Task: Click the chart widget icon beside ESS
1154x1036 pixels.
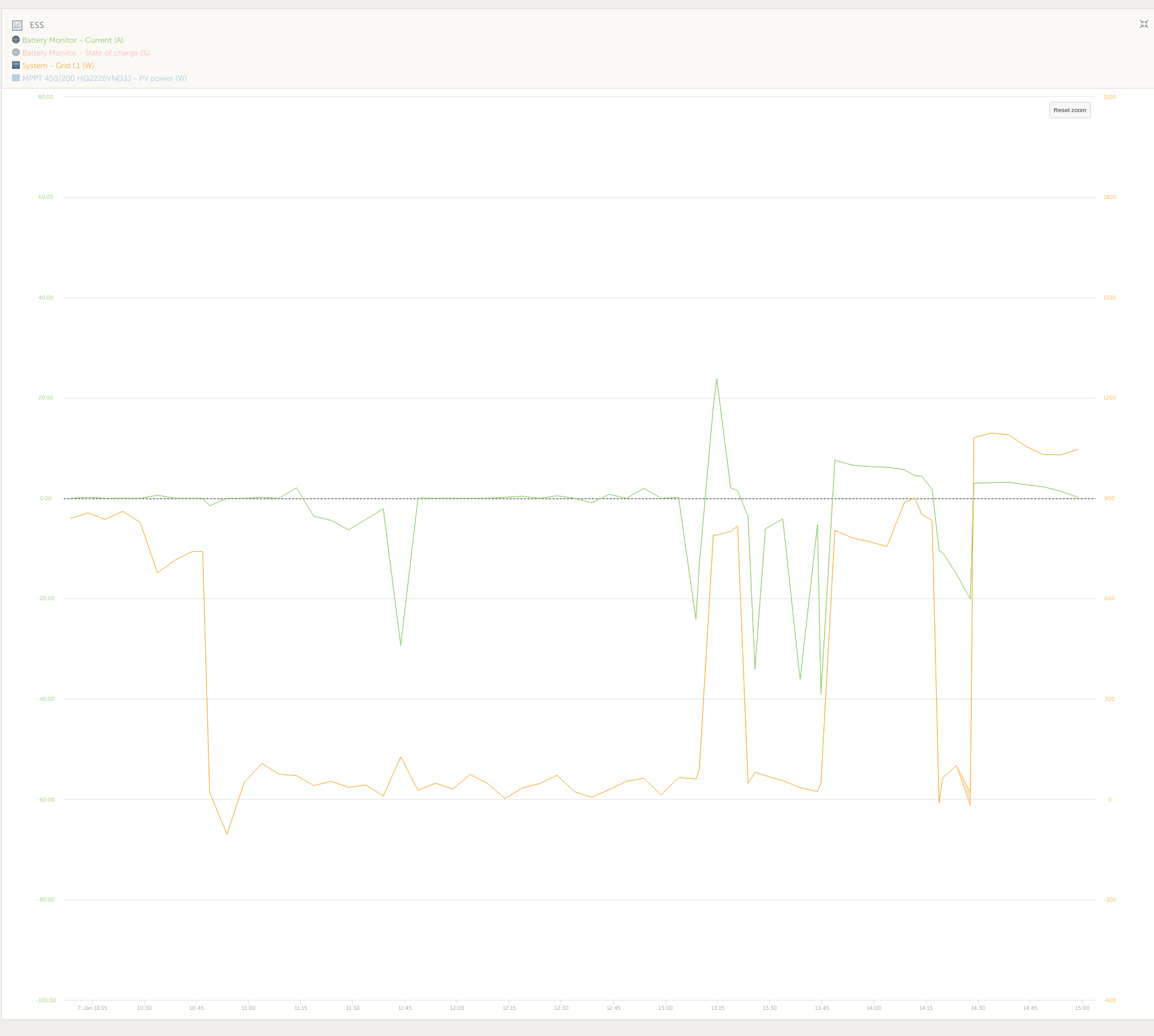Action: 17,25
